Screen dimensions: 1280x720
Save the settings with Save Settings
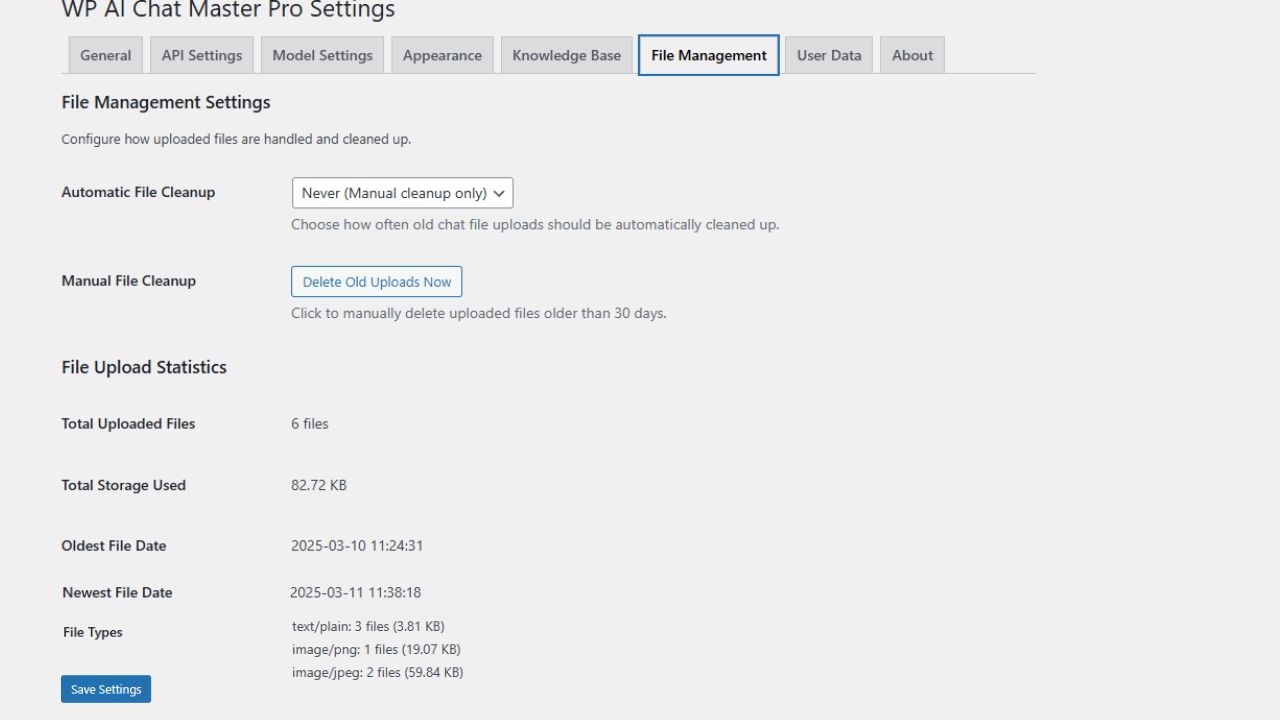coord(106,689)
